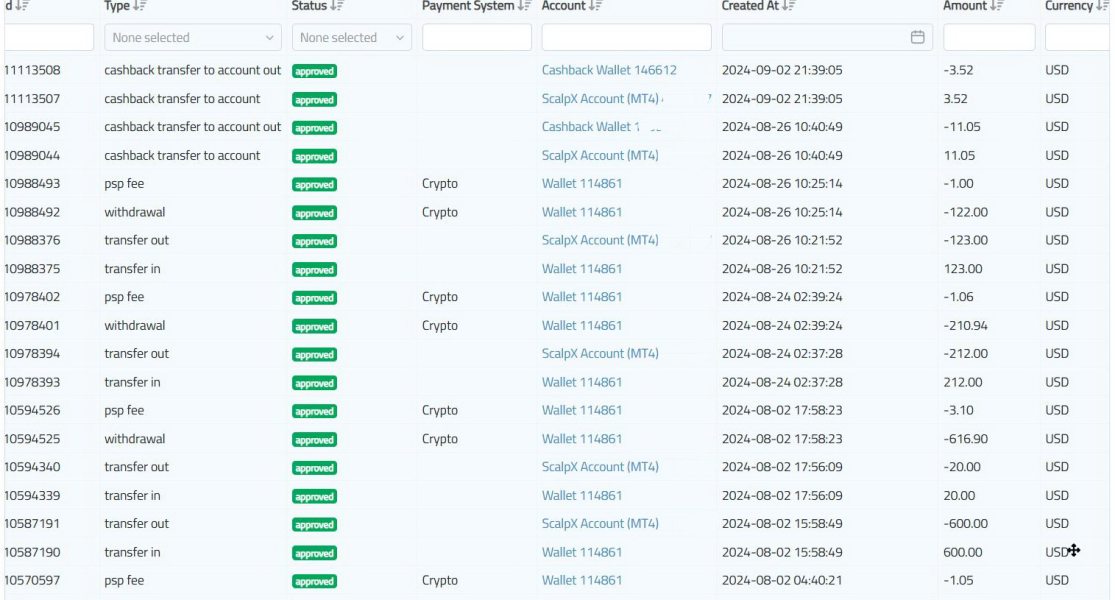Expand the Status filter dropdown

coord(352,38)
